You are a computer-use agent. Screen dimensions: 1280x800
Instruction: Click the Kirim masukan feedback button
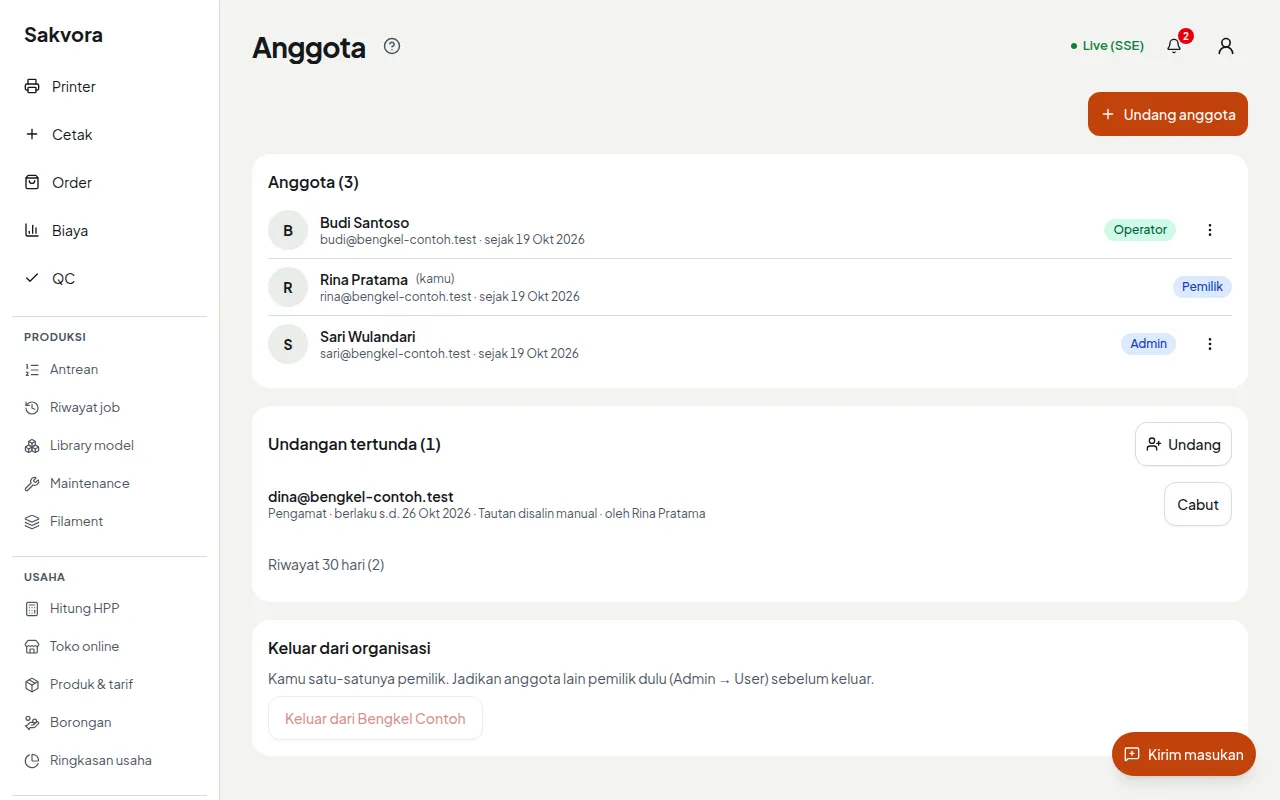point(1184,754)
